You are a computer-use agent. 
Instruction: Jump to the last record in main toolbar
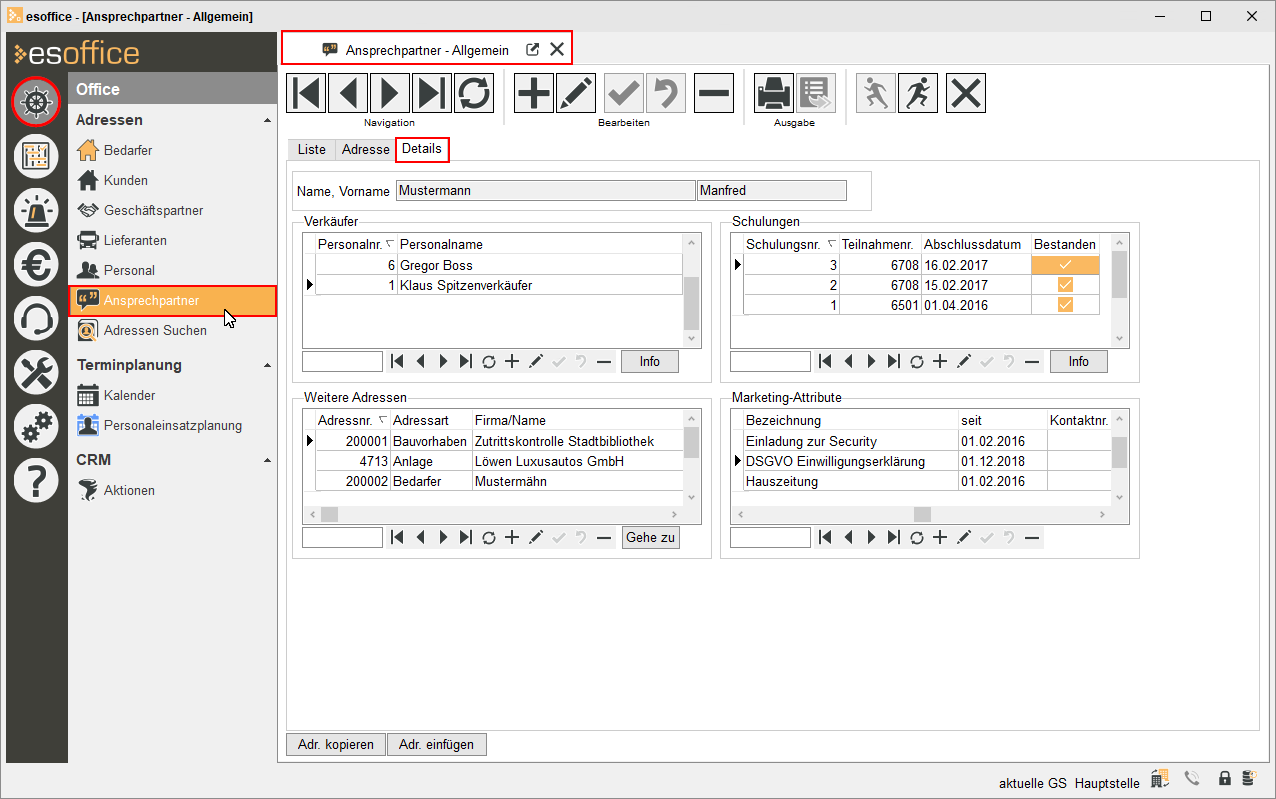click(432, 93)
